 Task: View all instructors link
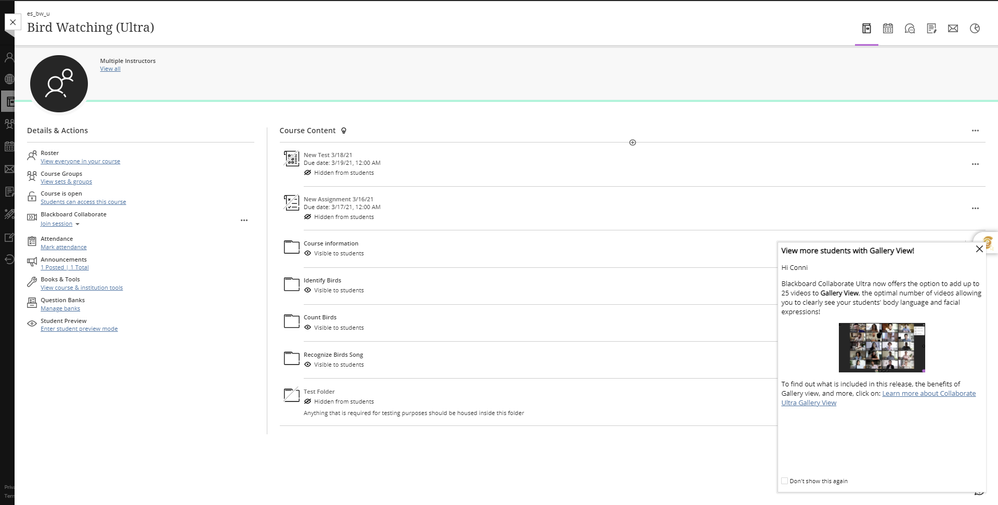110,69
